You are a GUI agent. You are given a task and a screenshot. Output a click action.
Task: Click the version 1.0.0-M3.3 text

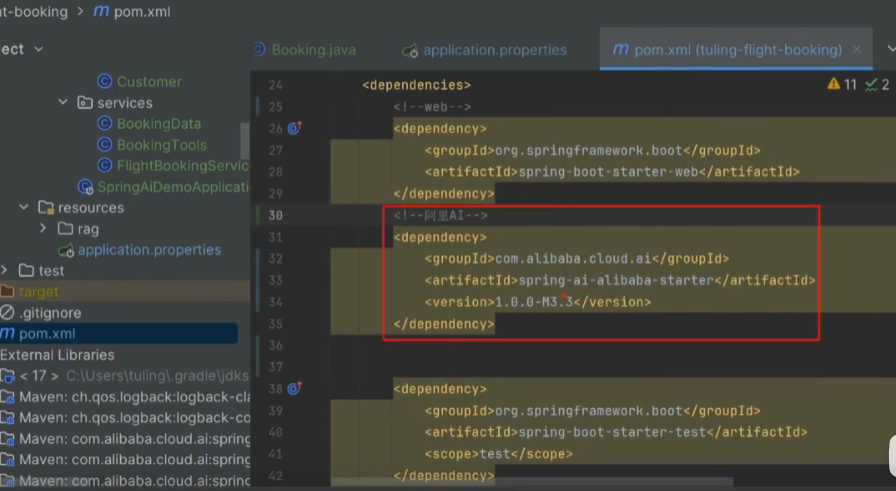coord(534,302)
